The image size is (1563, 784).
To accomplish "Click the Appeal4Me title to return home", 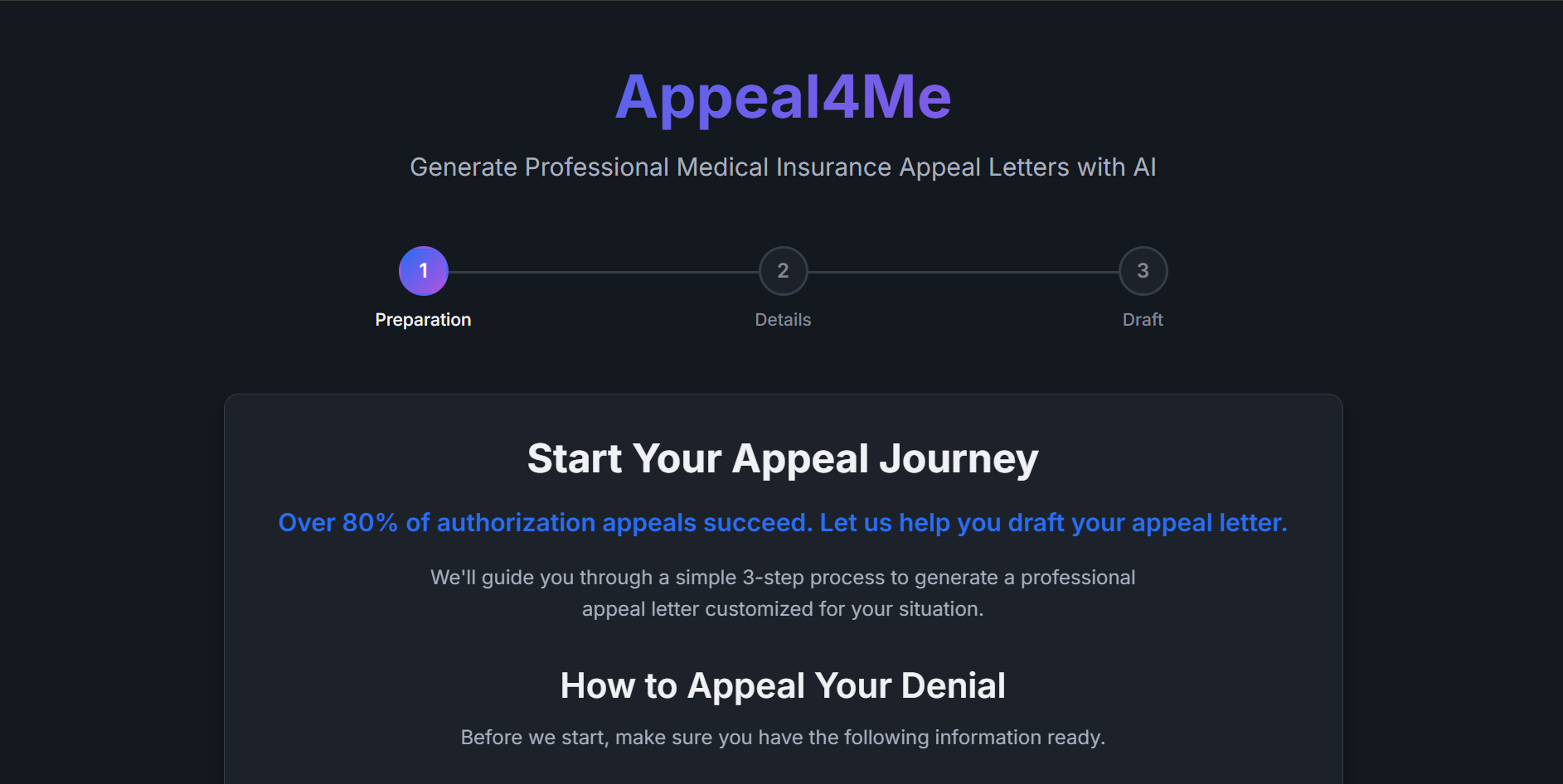I will (783, 95).
